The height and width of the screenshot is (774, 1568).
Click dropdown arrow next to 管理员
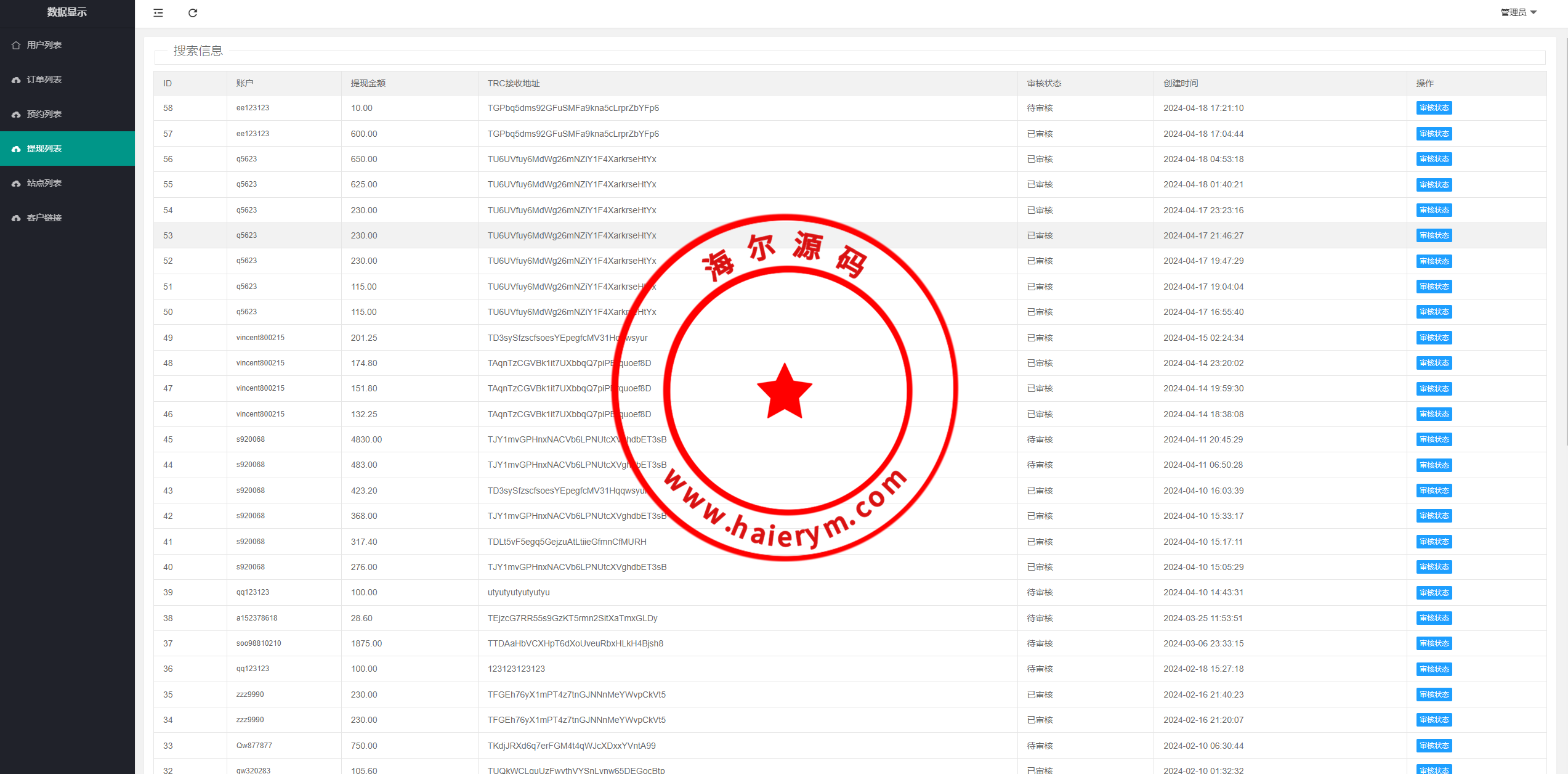[1534, 12]
